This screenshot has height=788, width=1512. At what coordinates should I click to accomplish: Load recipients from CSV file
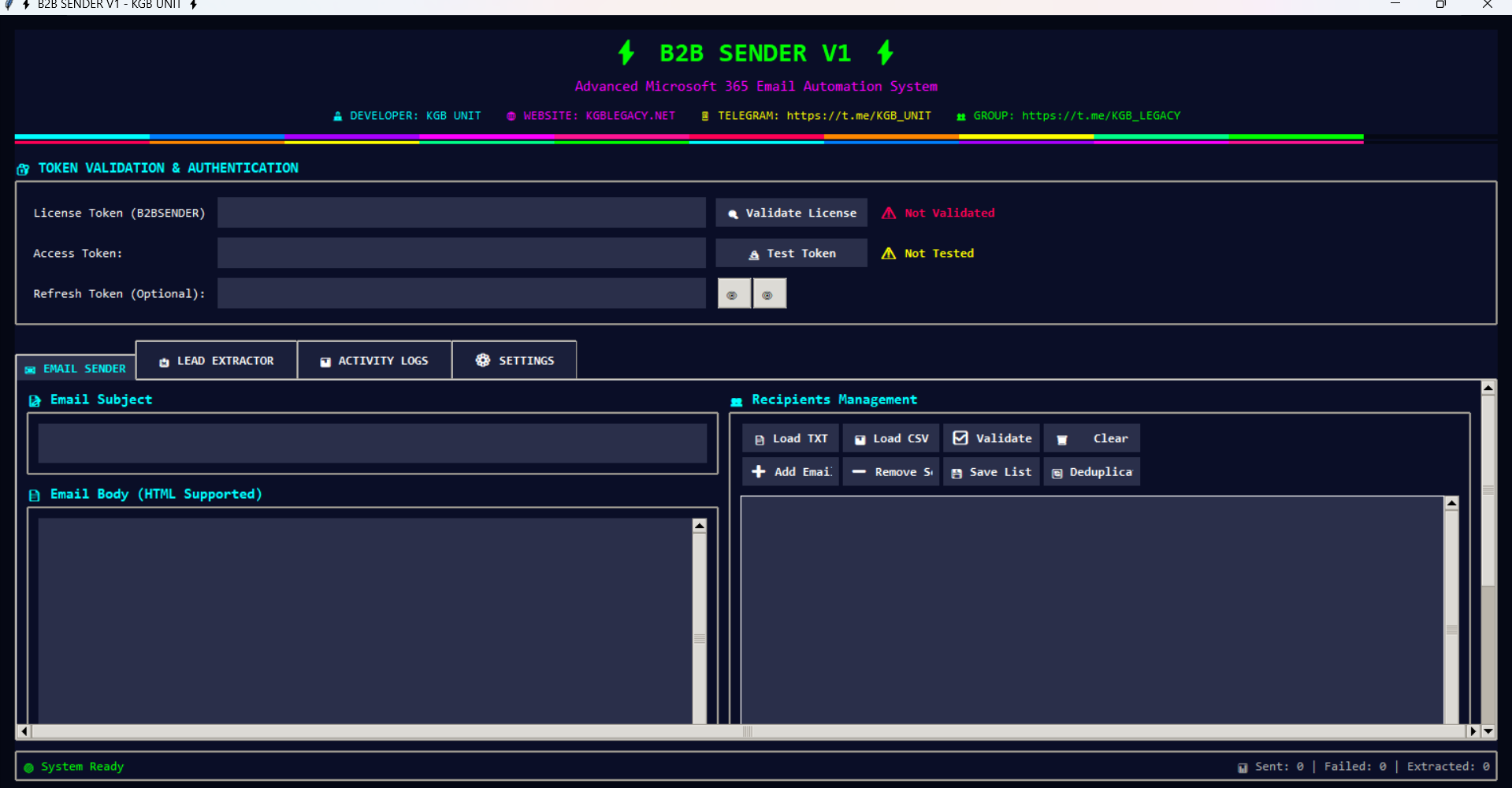tap(891, 438)
